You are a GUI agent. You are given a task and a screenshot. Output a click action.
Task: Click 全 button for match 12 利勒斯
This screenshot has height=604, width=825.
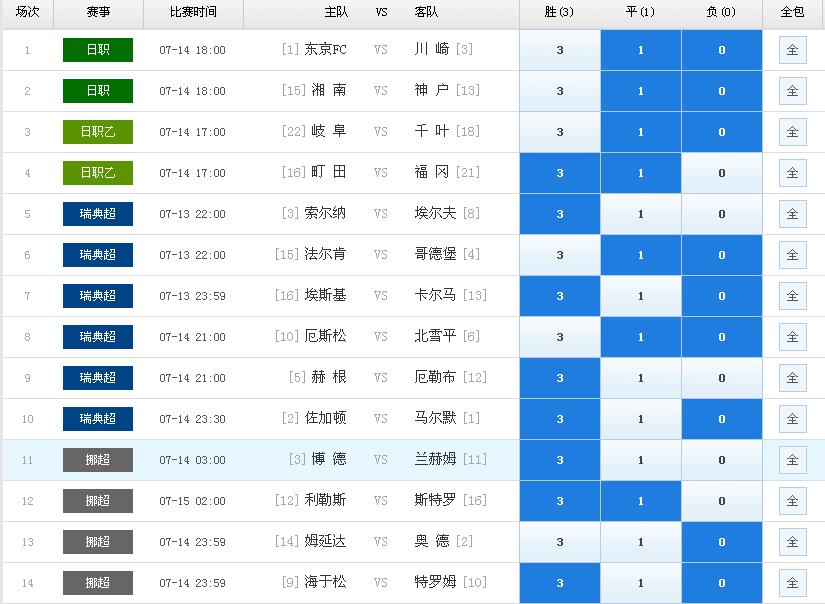click(792, 501)
